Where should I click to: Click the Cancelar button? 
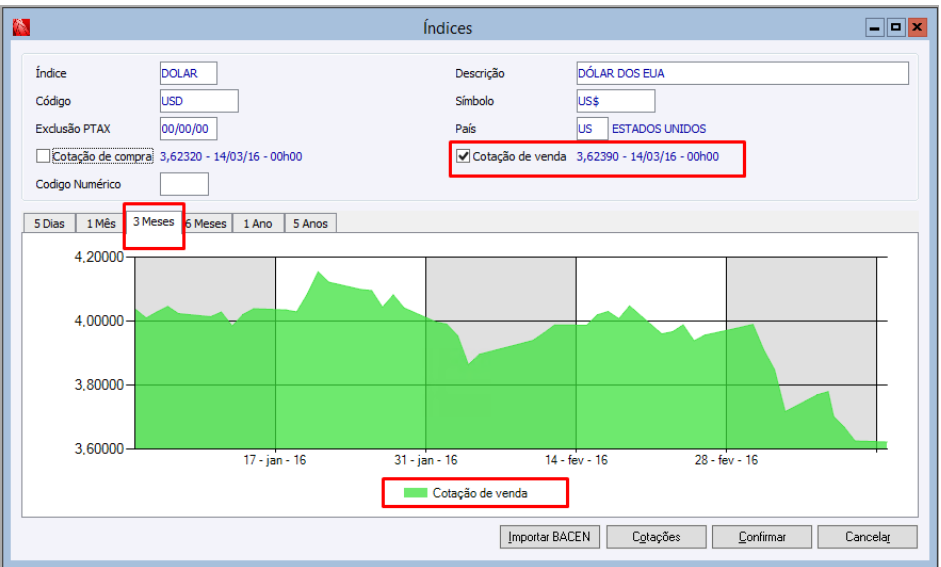coord(867,536)
